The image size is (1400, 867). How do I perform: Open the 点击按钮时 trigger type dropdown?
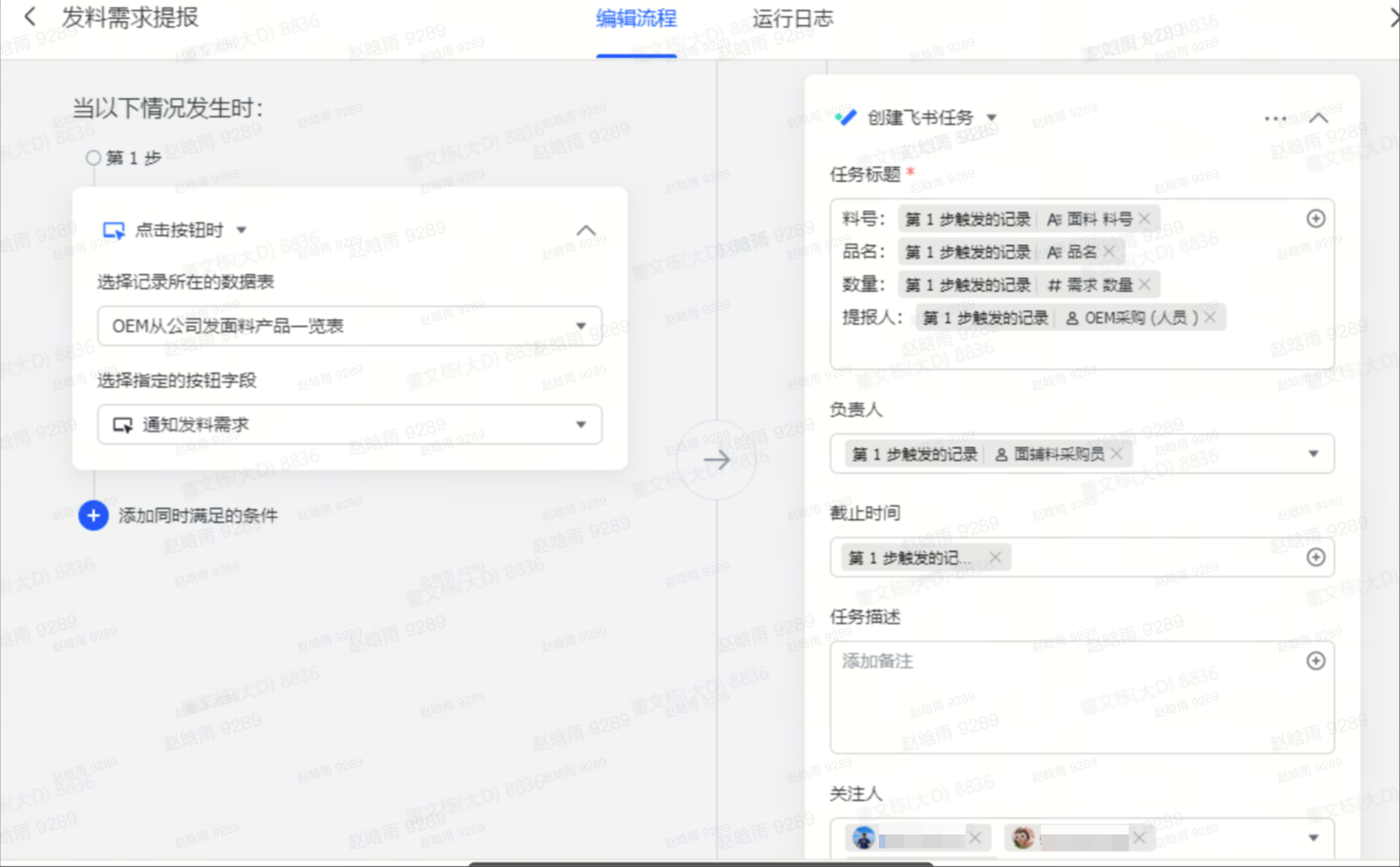(241, 230)
